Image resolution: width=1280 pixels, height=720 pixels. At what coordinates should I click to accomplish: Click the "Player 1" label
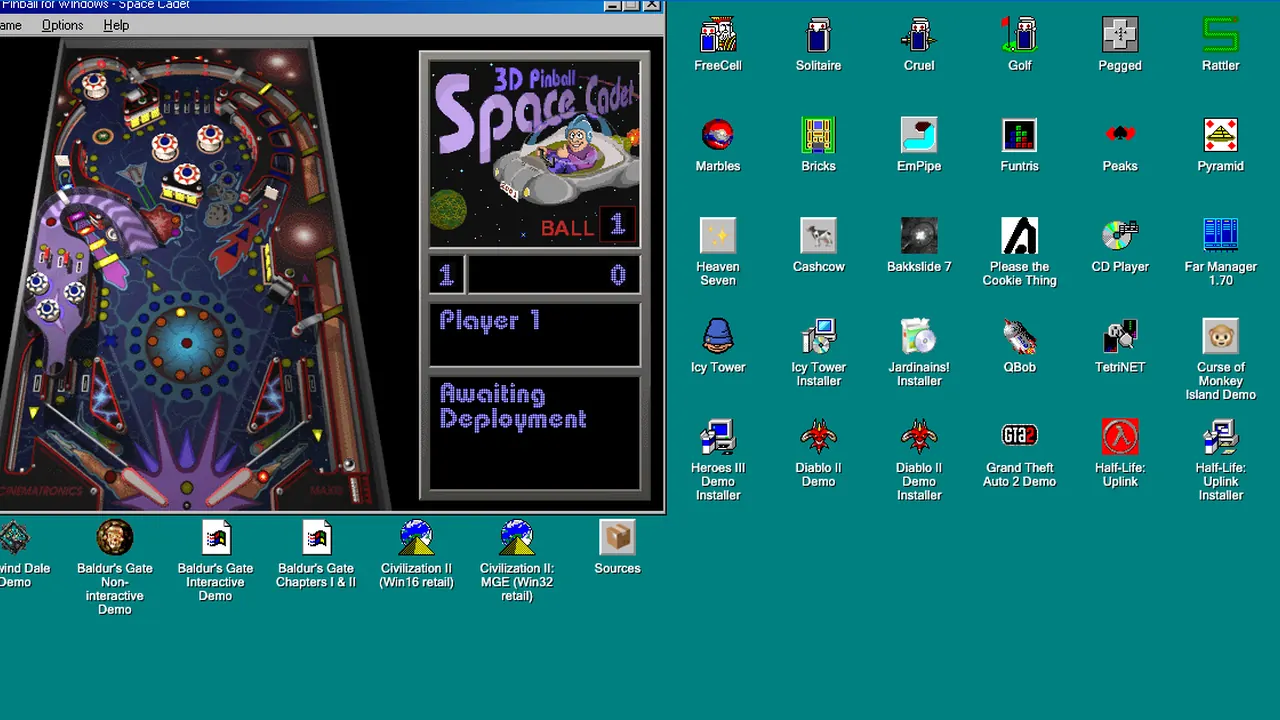coord(490,321)
